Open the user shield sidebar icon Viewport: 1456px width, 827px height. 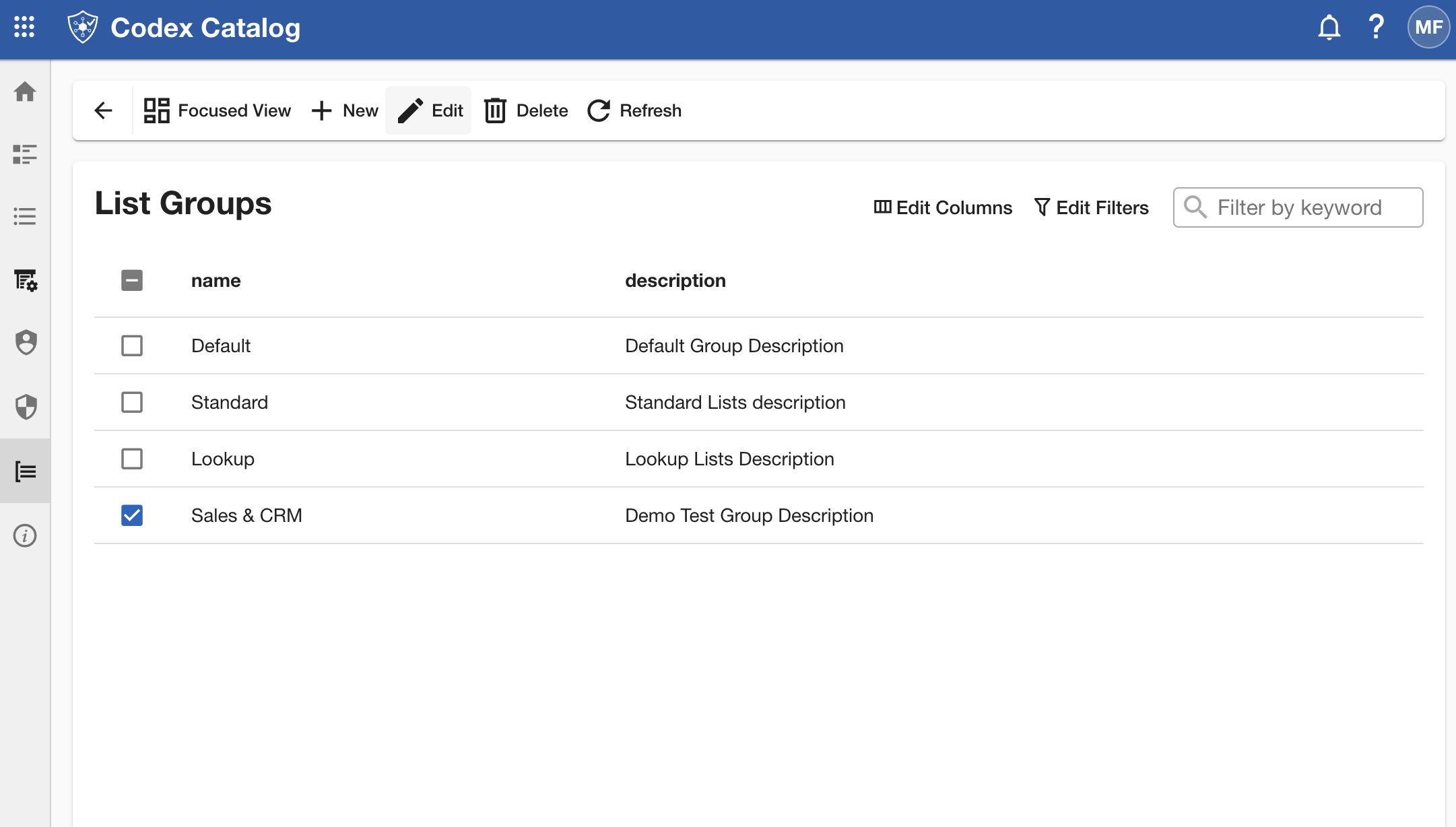pos(26,342)
